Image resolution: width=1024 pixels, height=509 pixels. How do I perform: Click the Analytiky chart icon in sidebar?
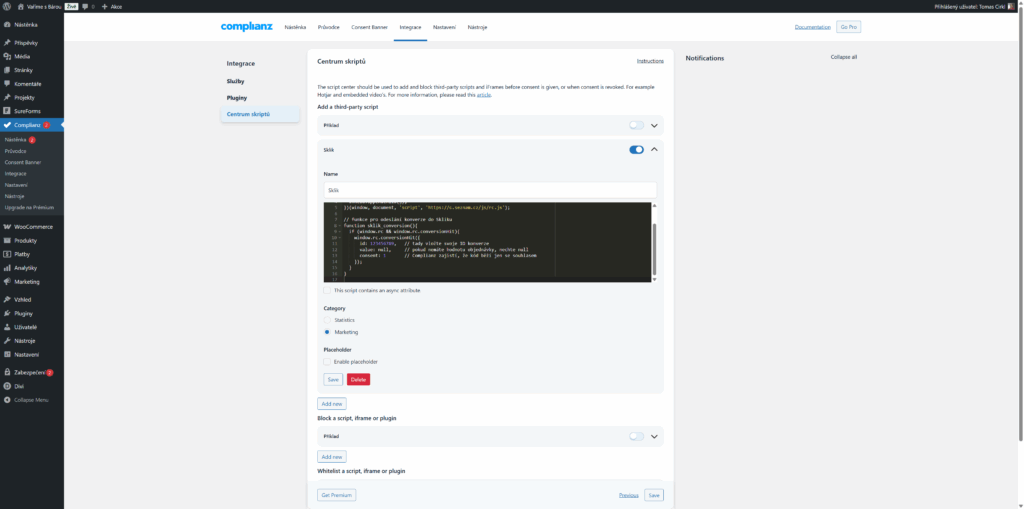[x=8, y=268]
